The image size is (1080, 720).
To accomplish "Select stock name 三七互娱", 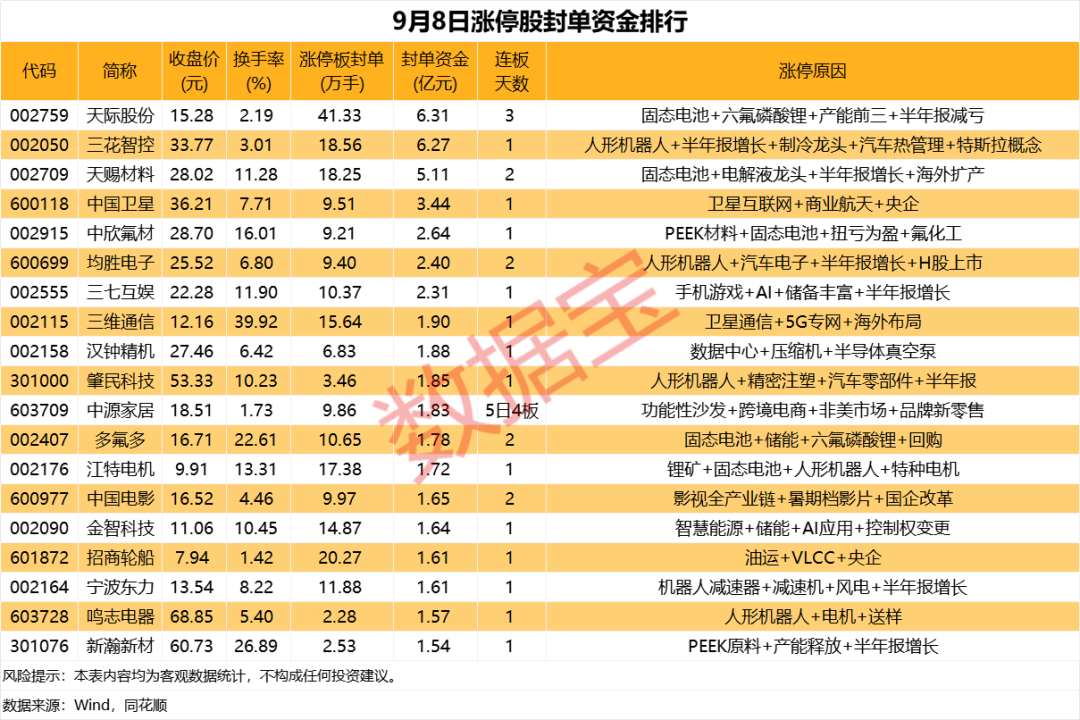I will click(120, 292).
